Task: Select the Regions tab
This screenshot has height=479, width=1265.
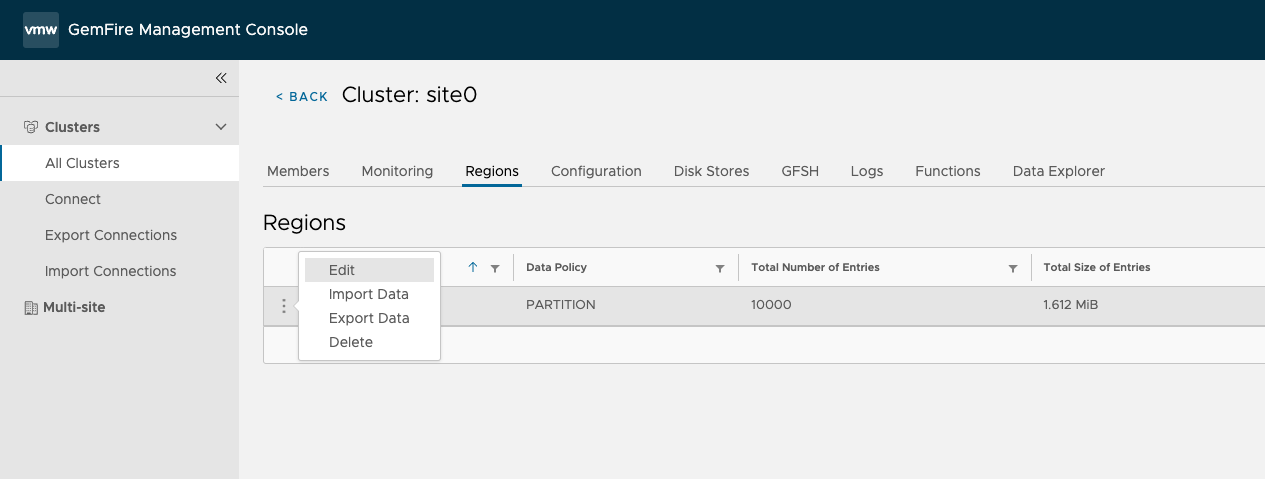Action: pyautogui.click(x=492, y=171)
